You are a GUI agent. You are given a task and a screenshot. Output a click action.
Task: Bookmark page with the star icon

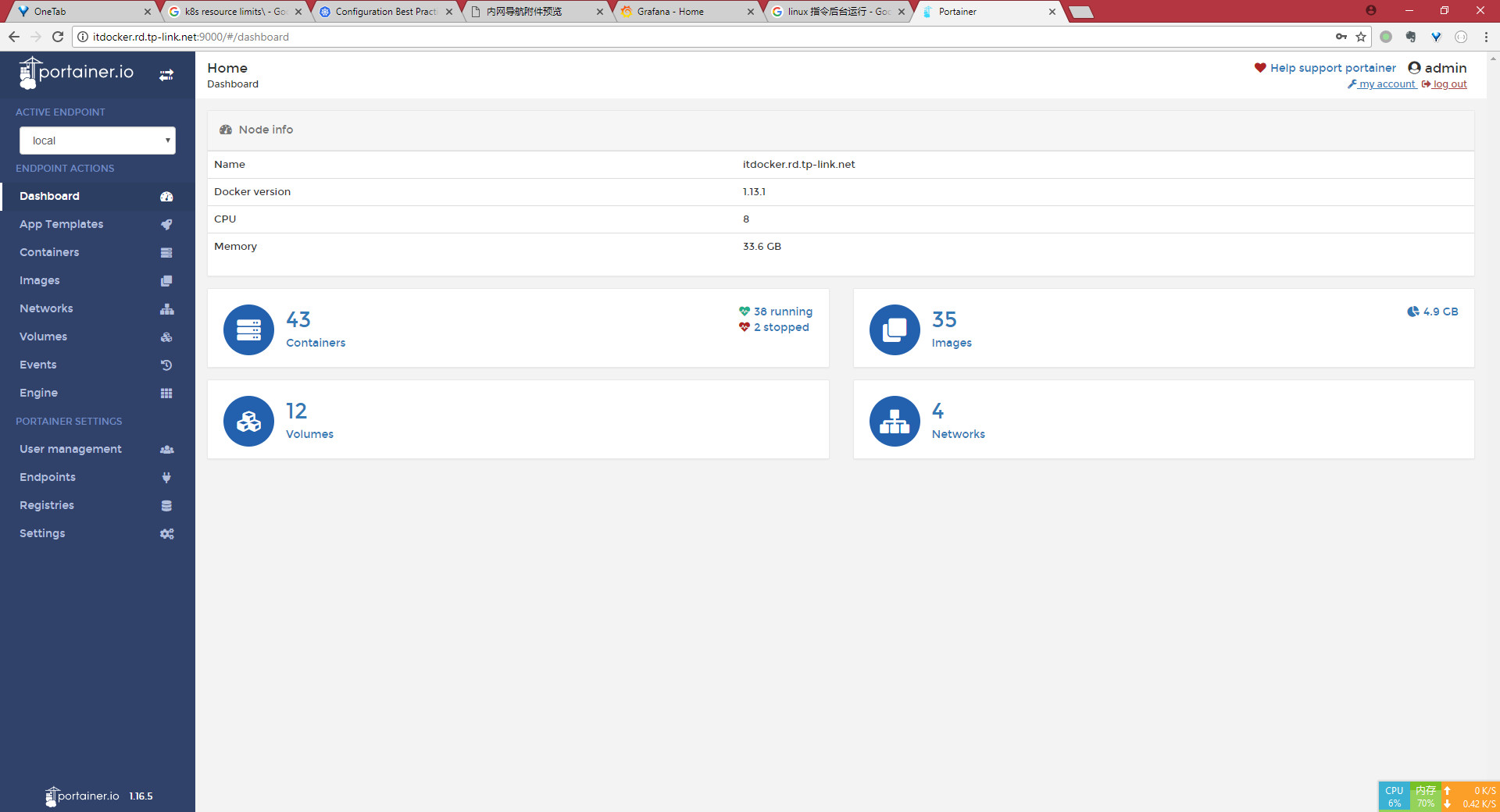pyautogui.click(x=1361, y=37)
